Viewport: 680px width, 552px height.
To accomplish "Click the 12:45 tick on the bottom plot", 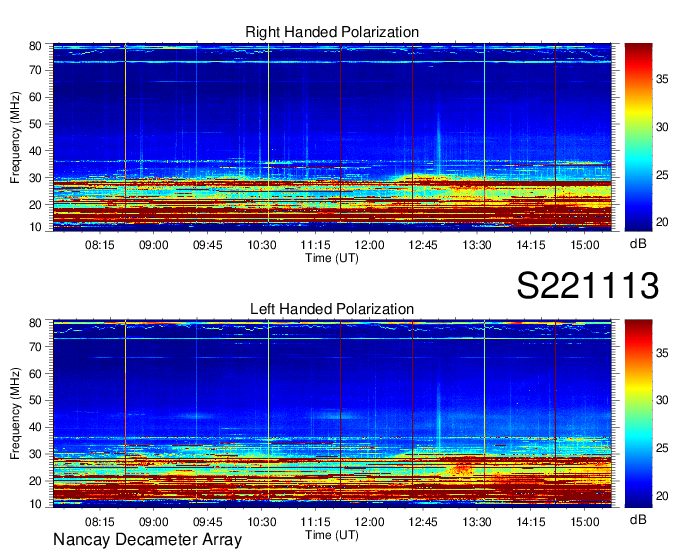I will (x=423, y=522).
